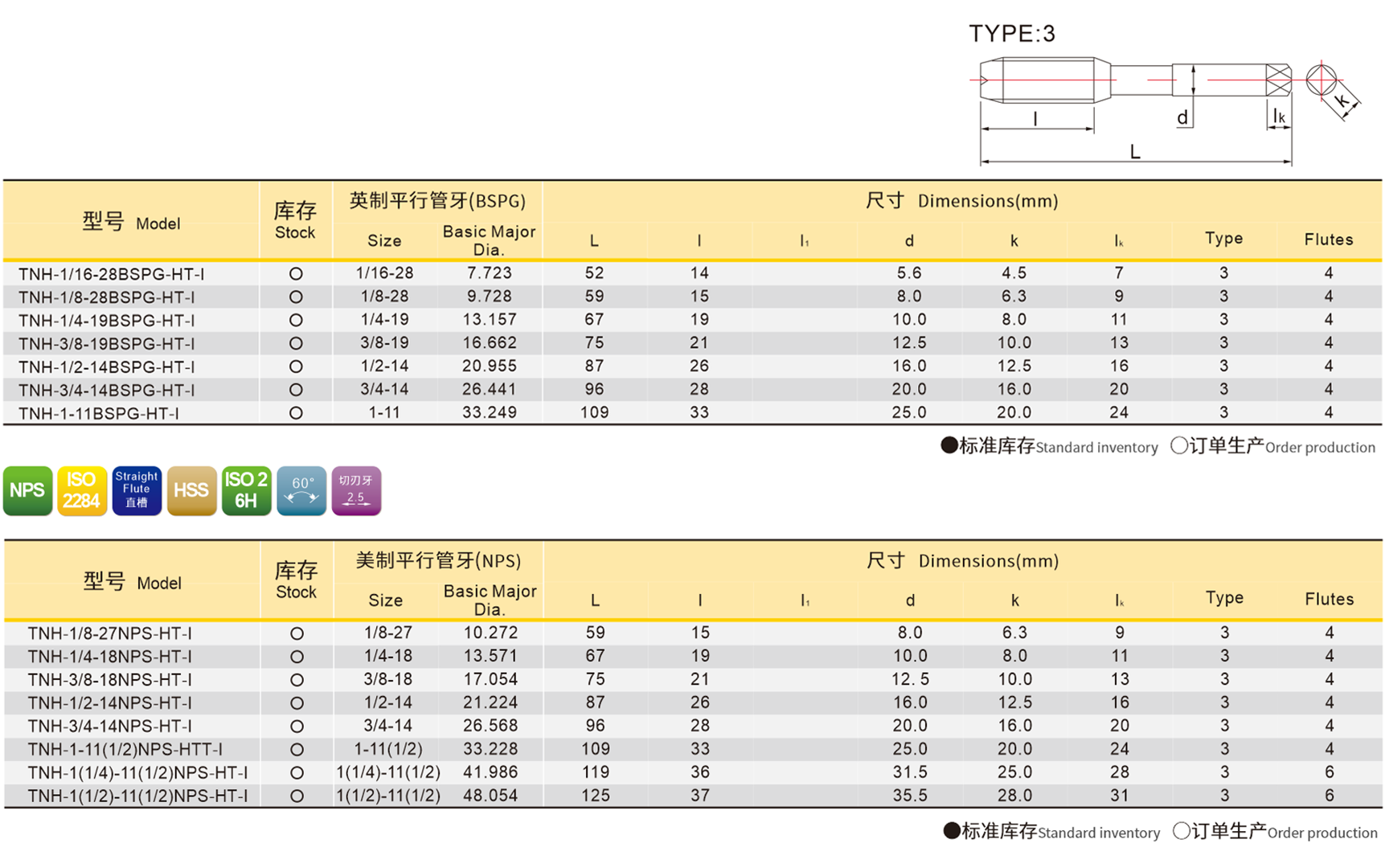The height and width of the screenshot is (868, 1389).
Task: Select the NPS standard badge
Action: click(x=27, y=490)
